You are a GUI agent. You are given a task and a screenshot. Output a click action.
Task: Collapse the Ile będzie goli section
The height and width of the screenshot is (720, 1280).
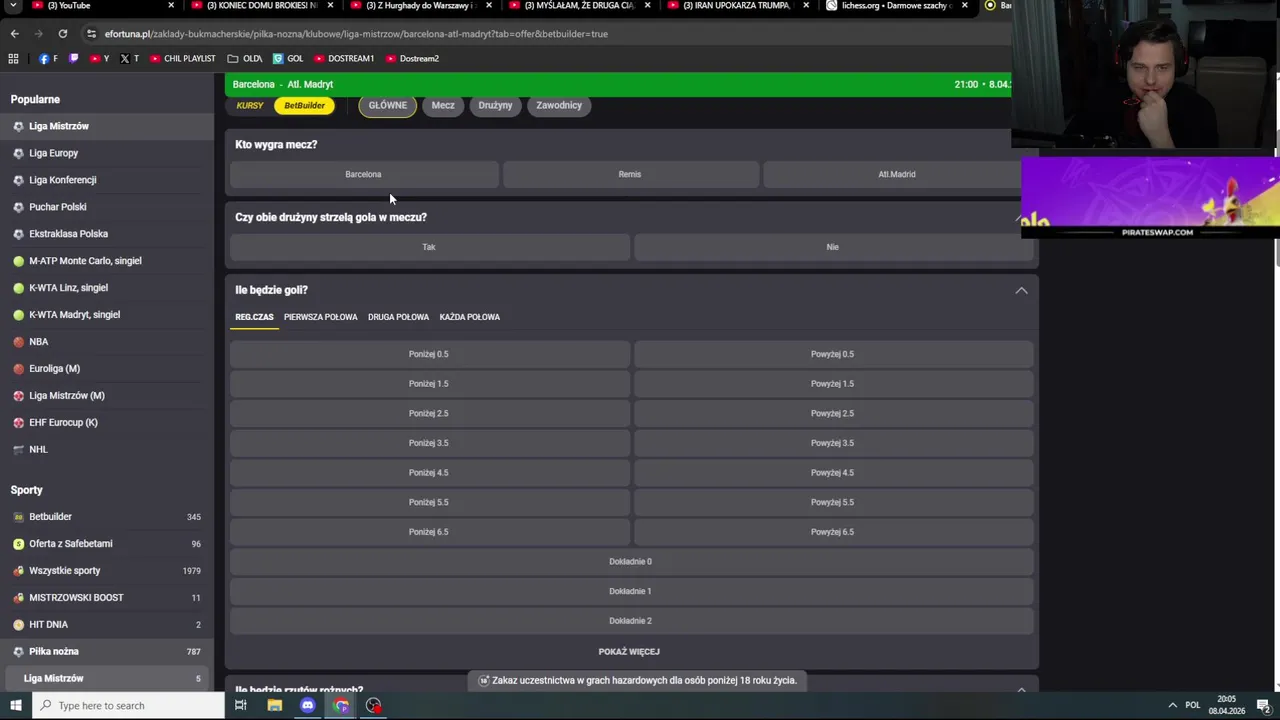pos(1021,290)
